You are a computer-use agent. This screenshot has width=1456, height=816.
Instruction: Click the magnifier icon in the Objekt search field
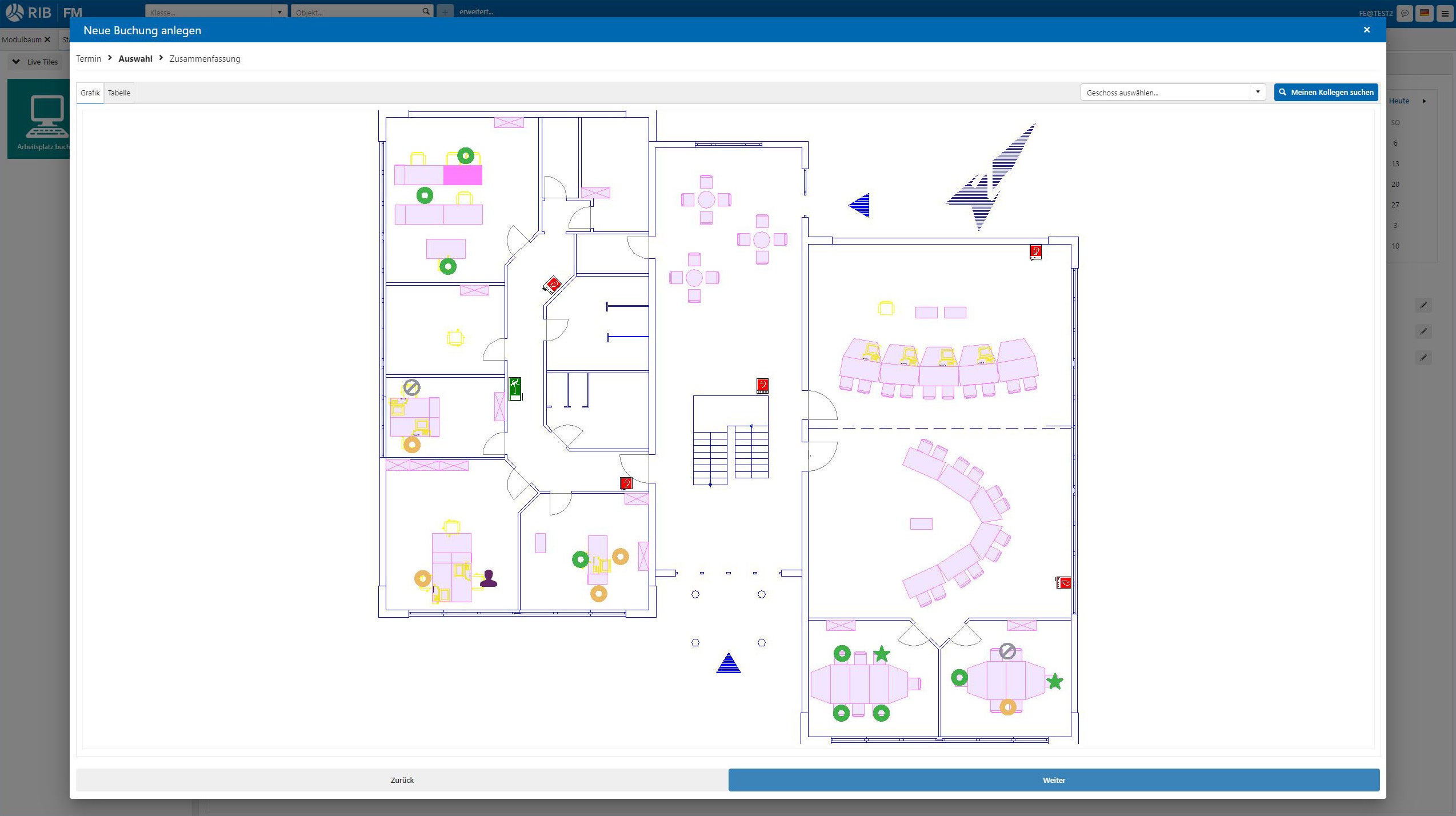click(x=426, y=11)
